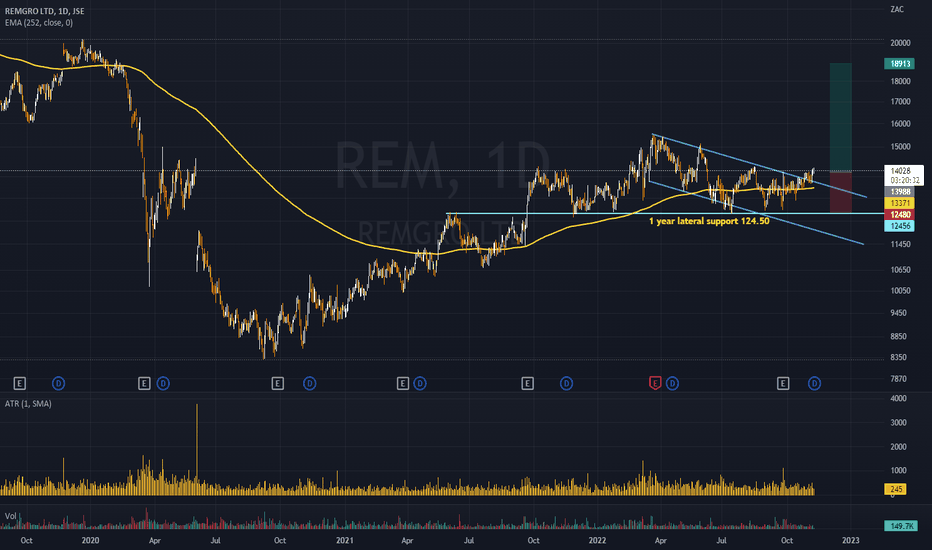Click the earnings E marker before Apr 2020
Screen dimensions: 932x550
coord(144,384)
